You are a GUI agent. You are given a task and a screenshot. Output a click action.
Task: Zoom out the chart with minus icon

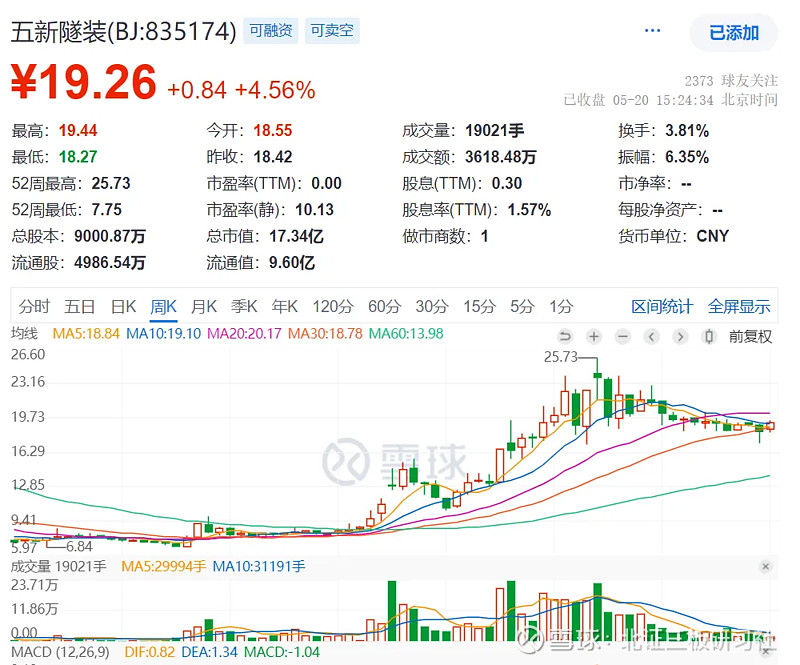point(623,336)
